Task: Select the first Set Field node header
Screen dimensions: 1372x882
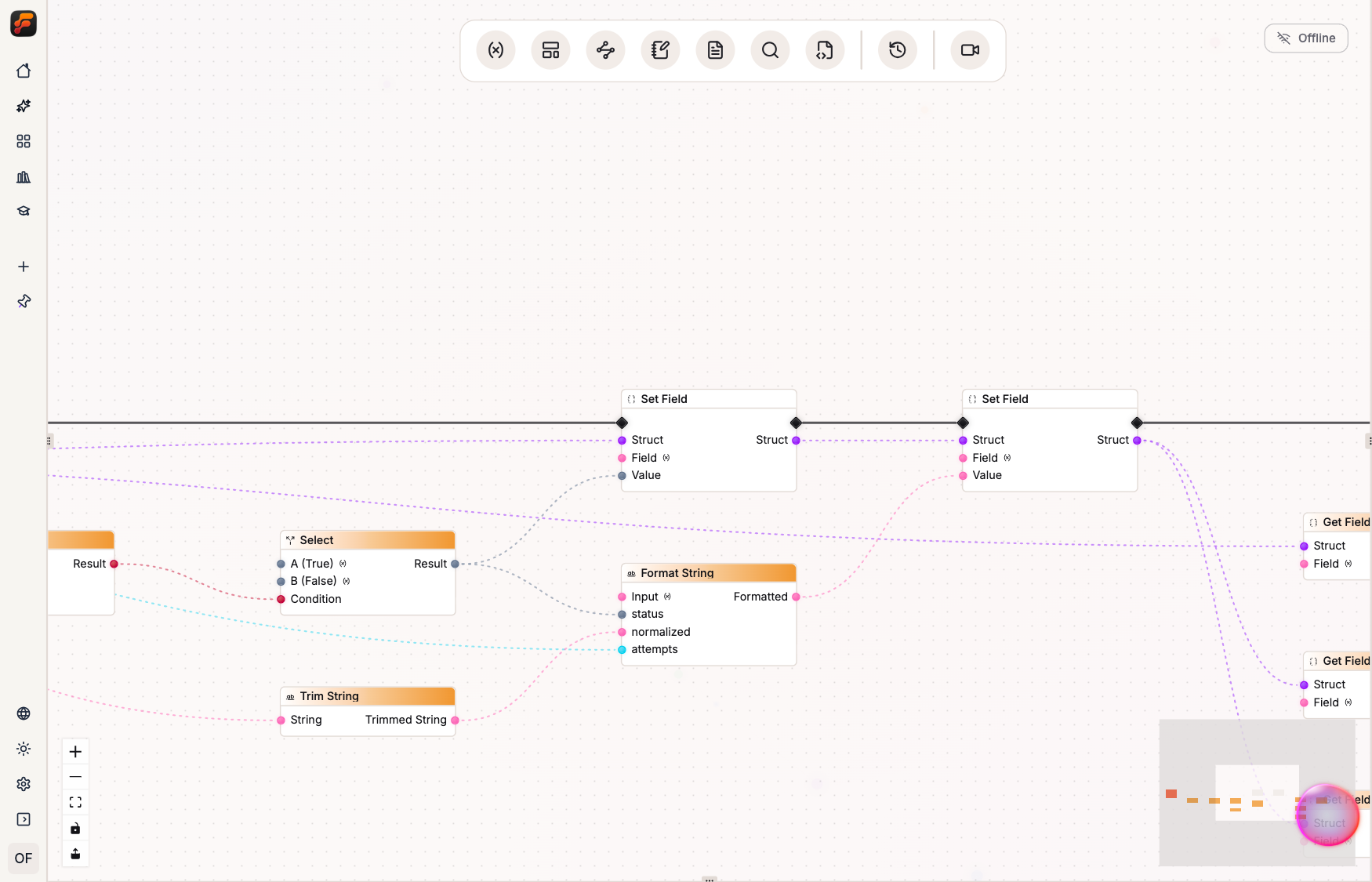Action: tap(709, 399)
